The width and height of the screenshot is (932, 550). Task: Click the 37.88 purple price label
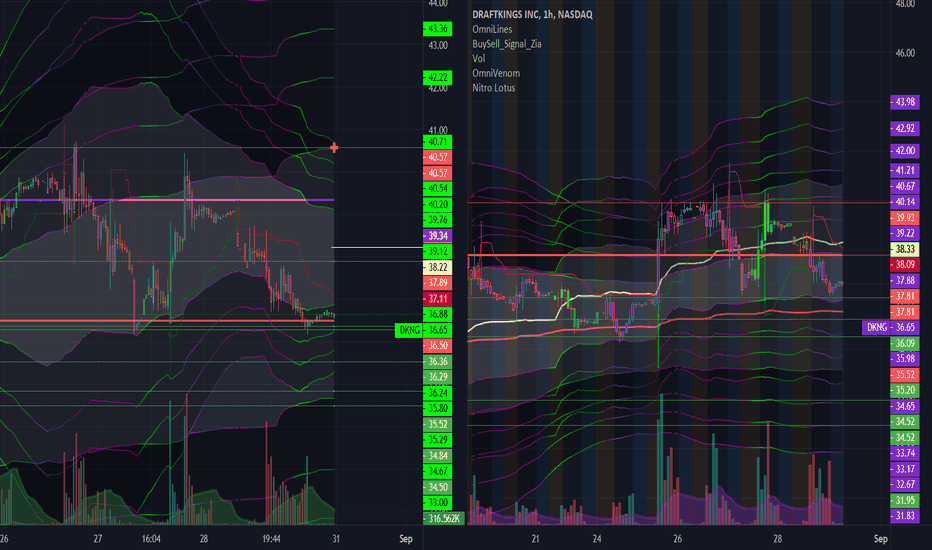coord(905,281)
